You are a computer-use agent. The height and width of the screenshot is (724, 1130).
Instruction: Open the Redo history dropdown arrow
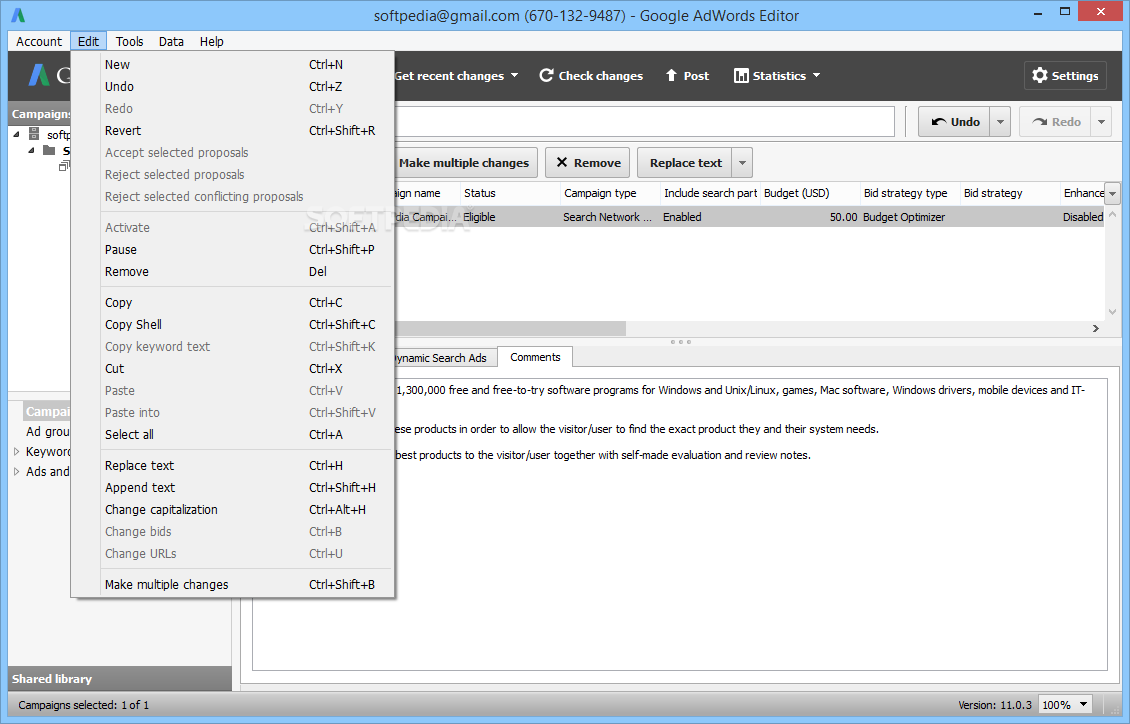(x=1101, y=122)
